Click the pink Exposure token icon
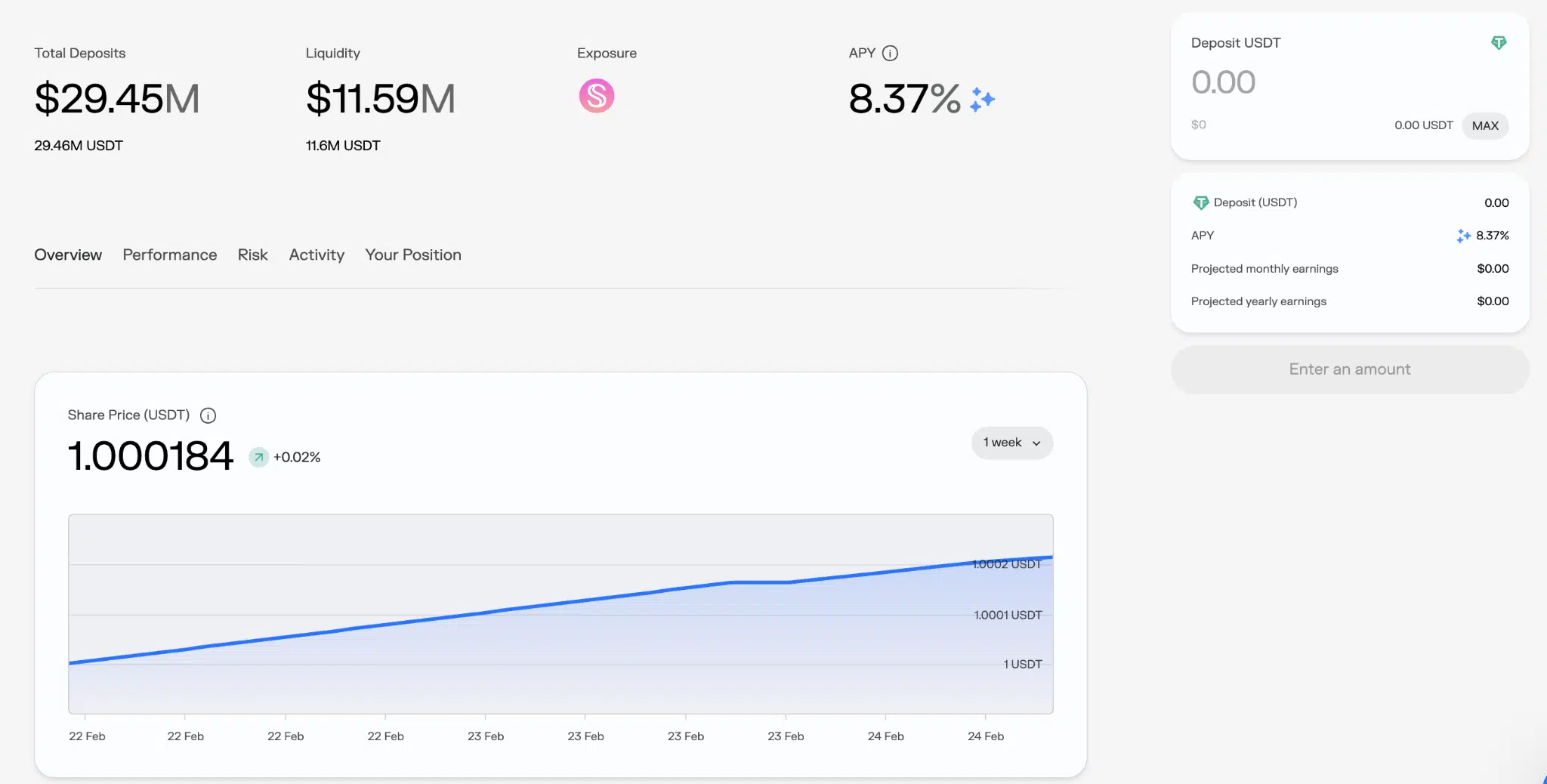Screen dimensions: 1547x784 coord(596,97)
